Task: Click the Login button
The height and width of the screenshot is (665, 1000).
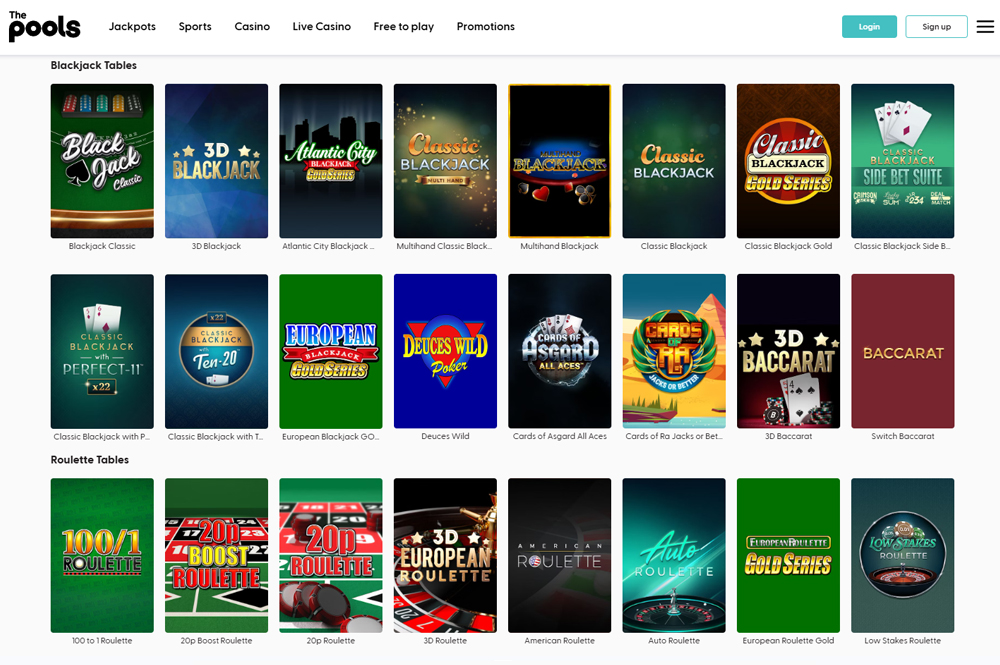Action: coord(869,27)
